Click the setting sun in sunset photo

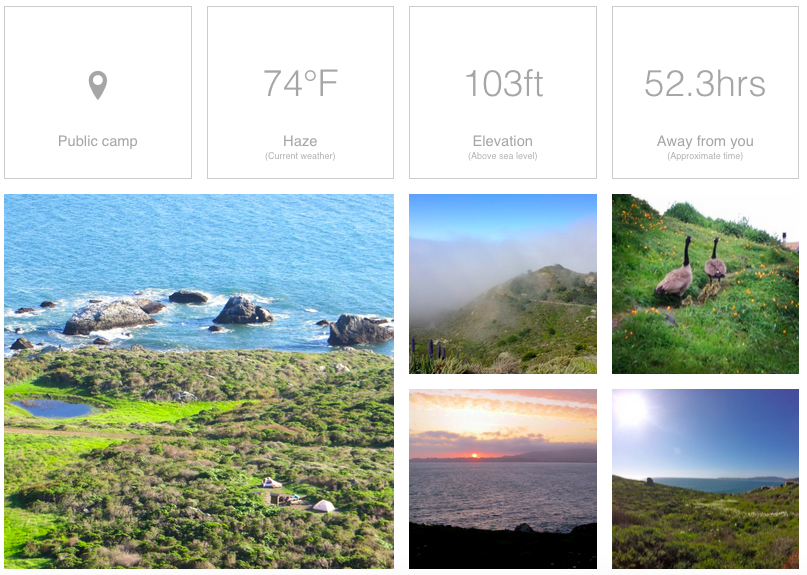click(475, 456)
